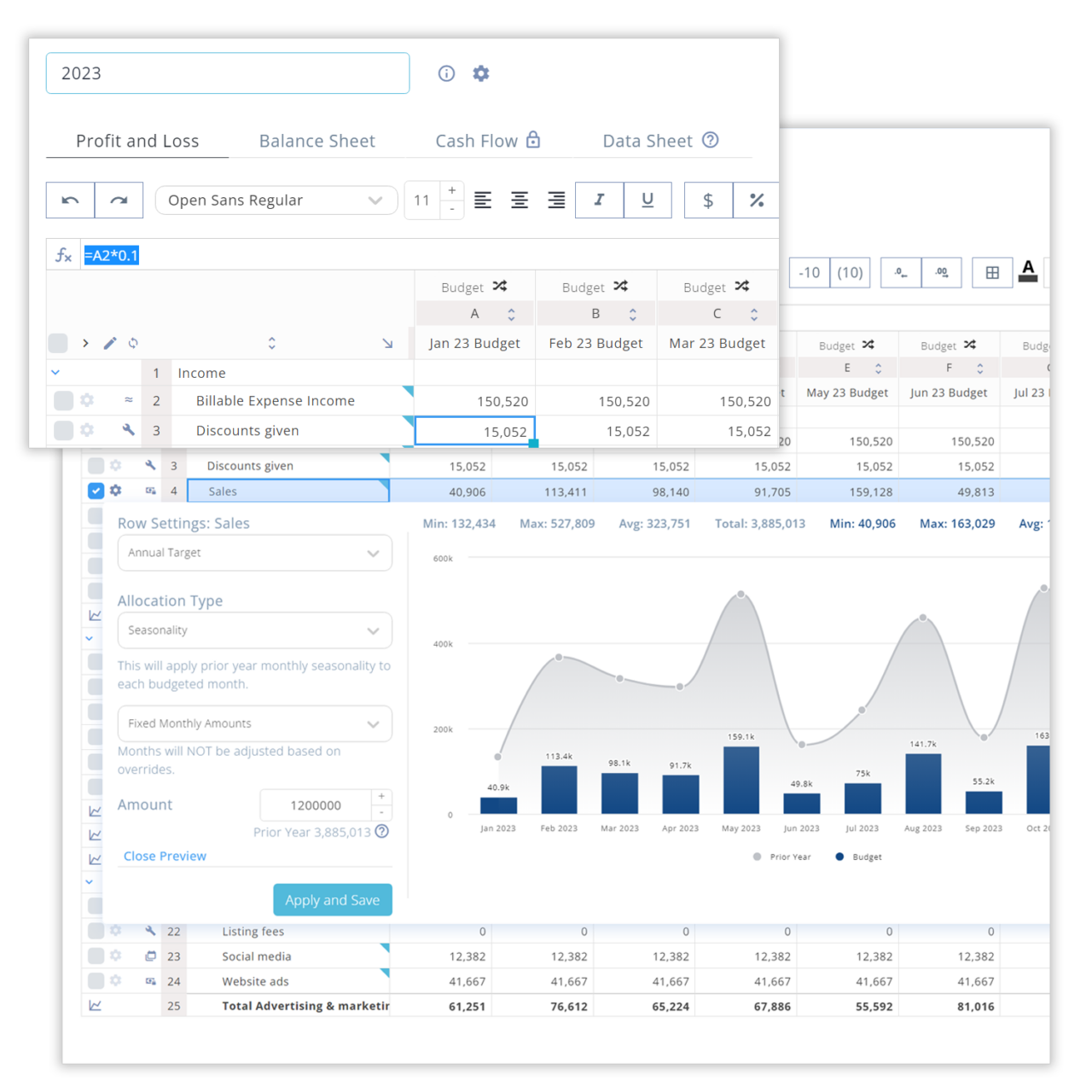Click the undo arrow icon
This screenshot has height=1092, width=1092.
[x=70, y=200]
